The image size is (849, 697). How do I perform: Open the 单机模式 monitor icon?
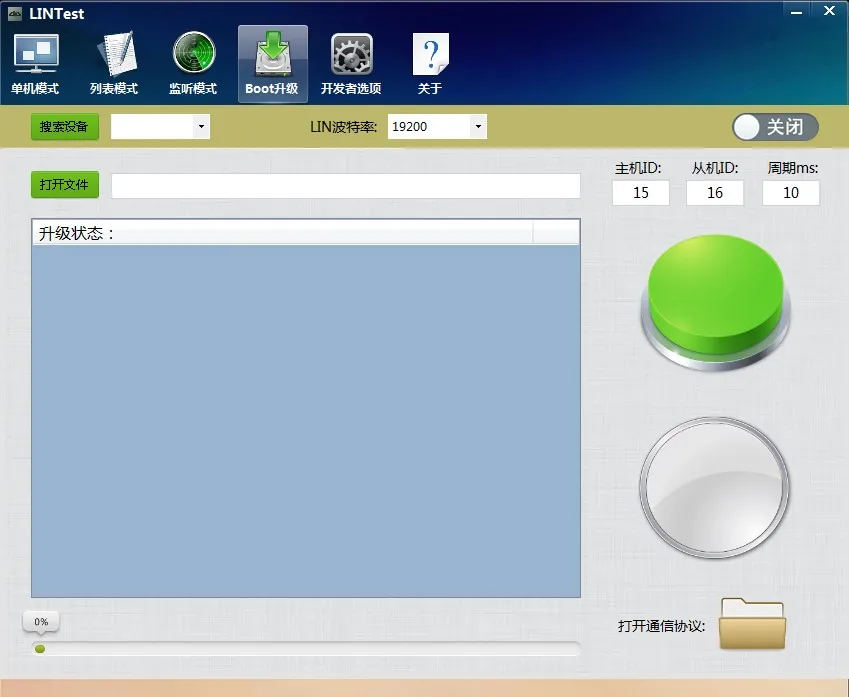pos(36,54)
